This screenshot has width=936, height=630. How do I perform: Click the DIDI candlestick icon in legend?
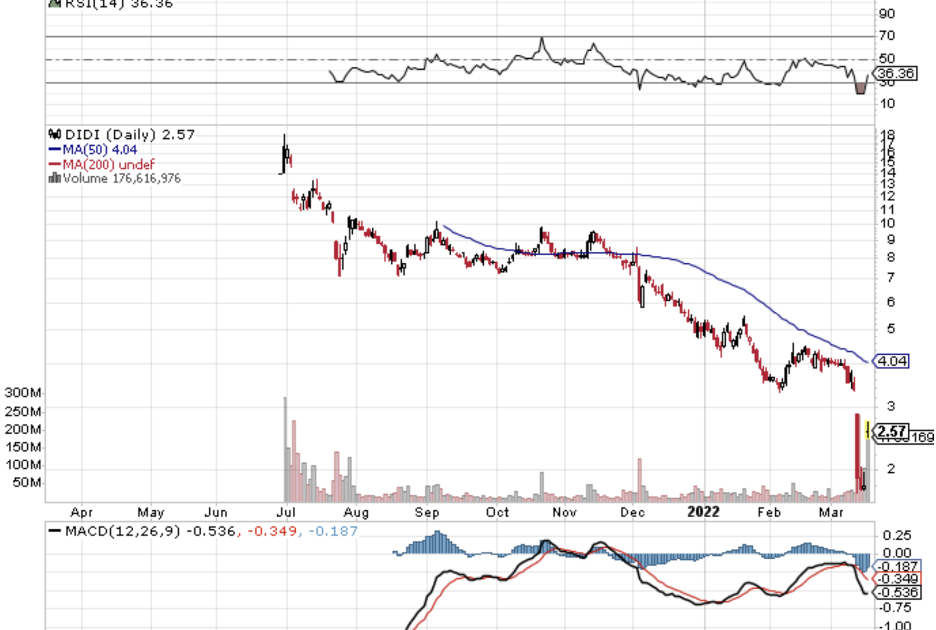[x=54, y=134]
